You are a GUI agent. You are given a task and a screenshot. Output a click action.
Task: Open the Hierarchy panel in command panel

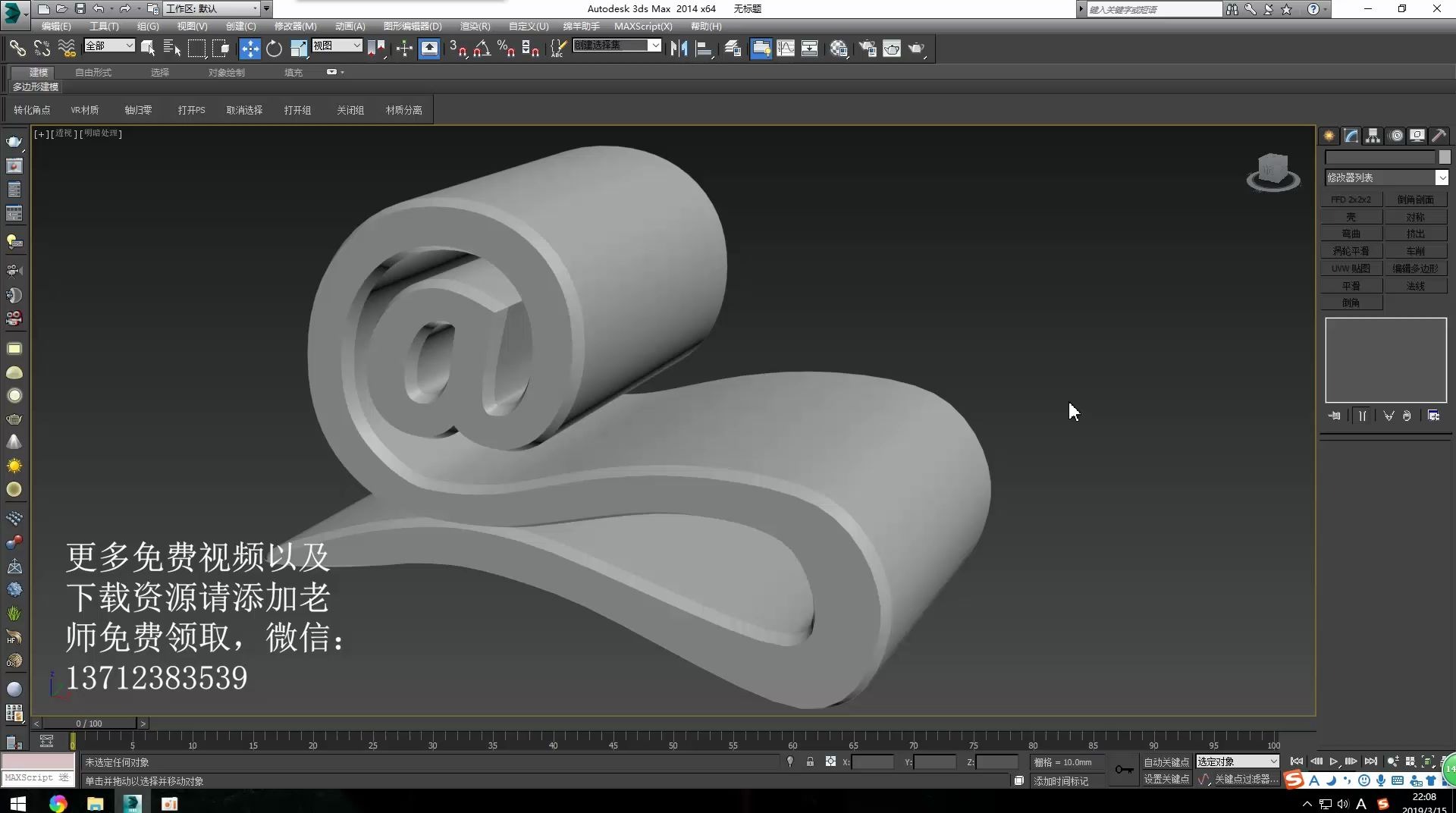(x=1373, y=135)
